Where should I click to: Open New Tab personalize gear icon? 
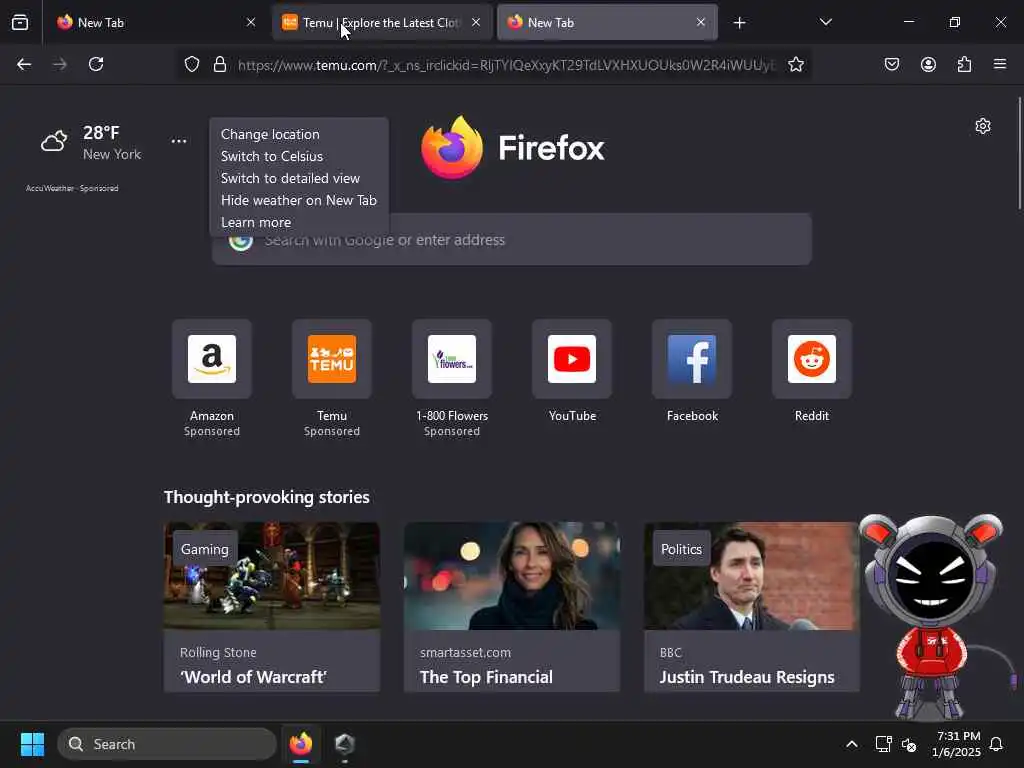point(983,126)
